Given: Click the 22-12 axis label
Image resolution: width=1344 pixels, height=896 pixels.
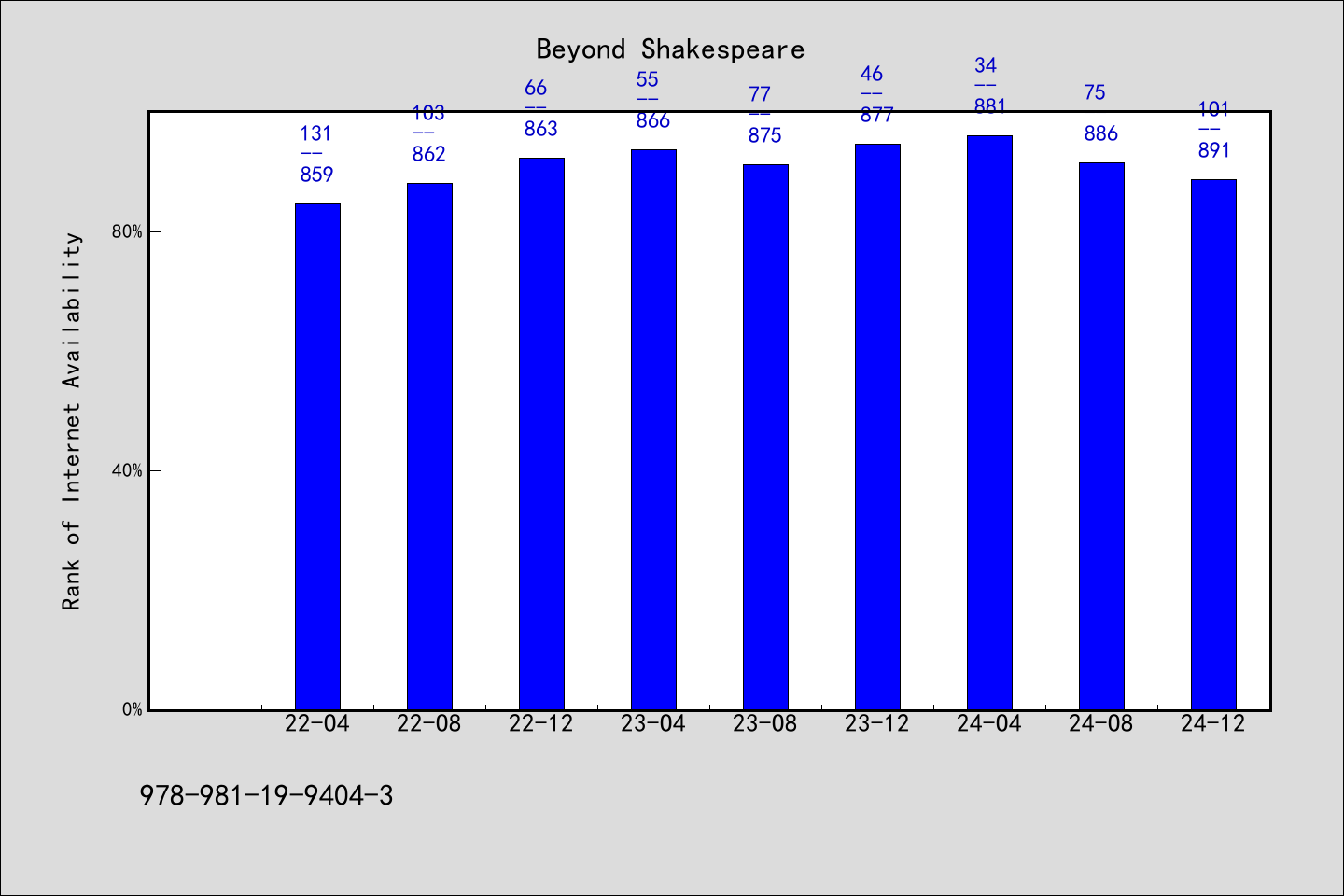Looking at the screenshot, I should [x=541, y=724].
